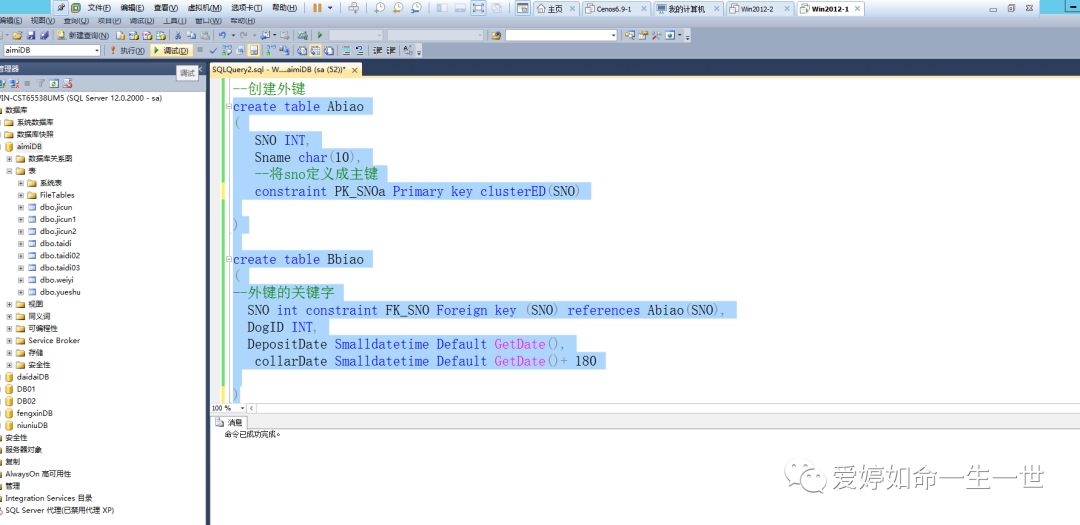1080x525 pixels.
Task: Click the save file disk icon
Action: pos(31,35)
